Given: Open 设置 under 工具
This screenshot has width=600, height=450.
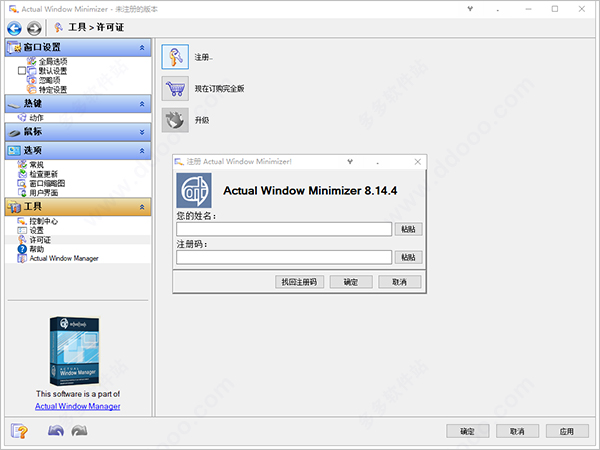Looking at the screenshot, I should (36, 230).
